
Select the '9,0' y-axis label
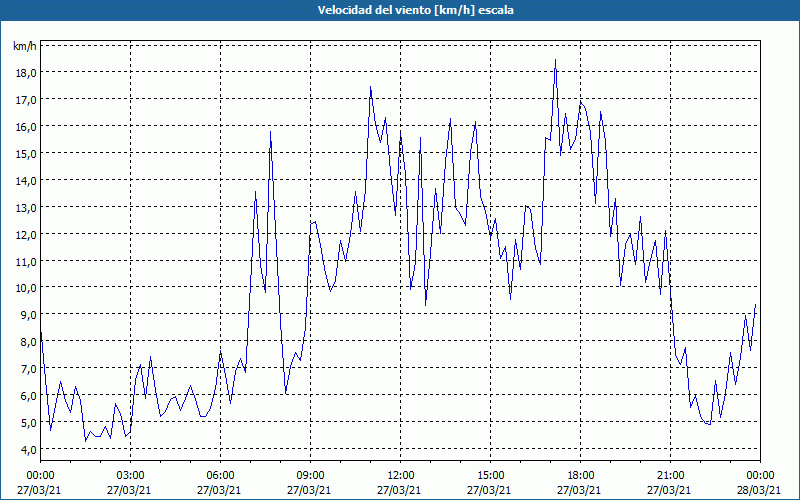28,315
